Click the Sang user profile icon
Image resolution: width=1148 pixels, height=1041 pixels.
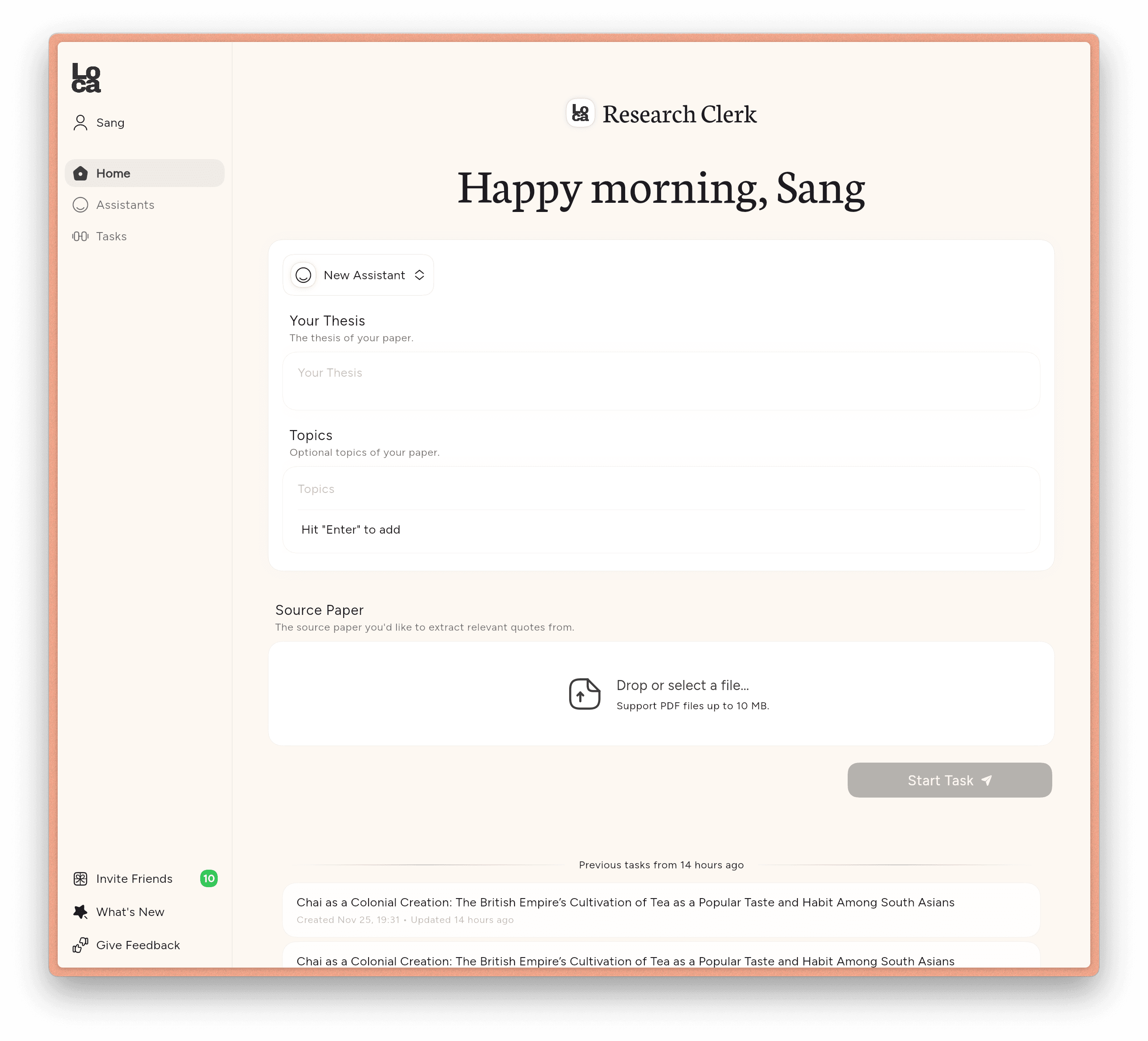click(80, 123)
